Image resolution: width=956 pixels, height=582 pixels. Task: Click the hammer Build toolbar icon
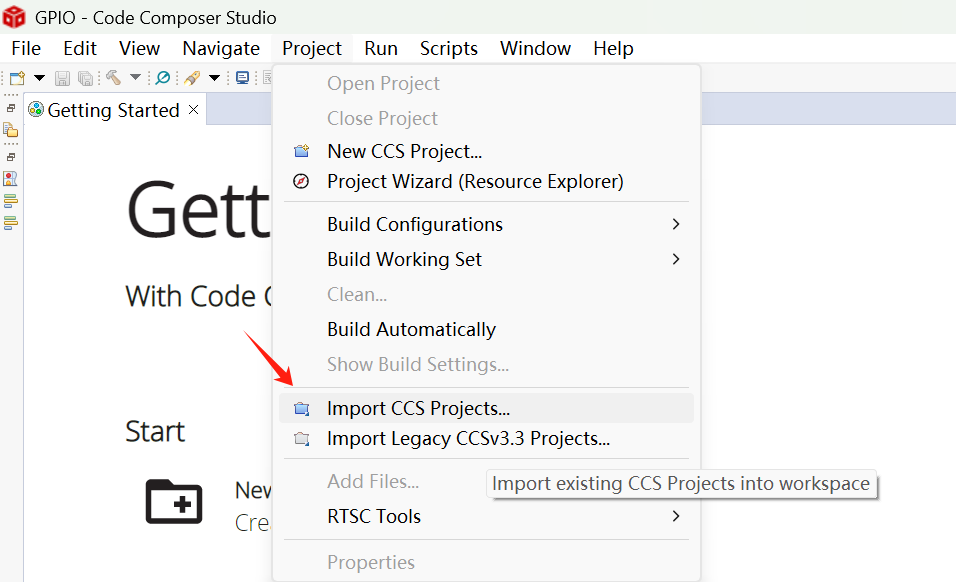click(113, 78)
